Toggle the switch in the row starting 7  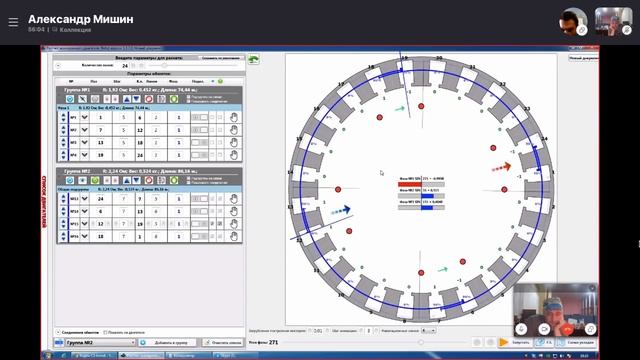(200, 130)
